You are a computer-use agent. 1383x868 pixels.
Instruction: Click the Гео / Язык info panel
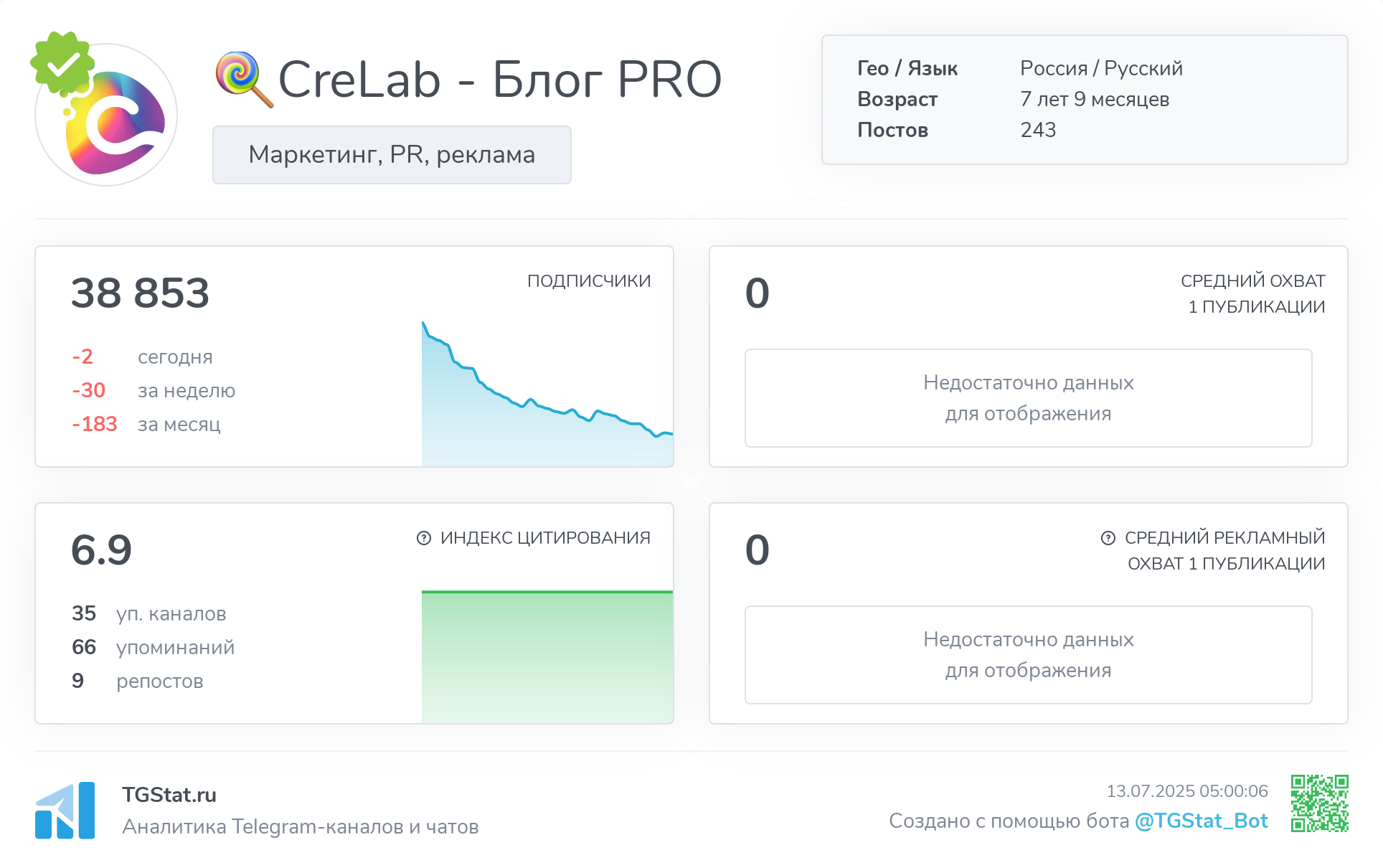pyautogui.click(x=1084, y=100)
